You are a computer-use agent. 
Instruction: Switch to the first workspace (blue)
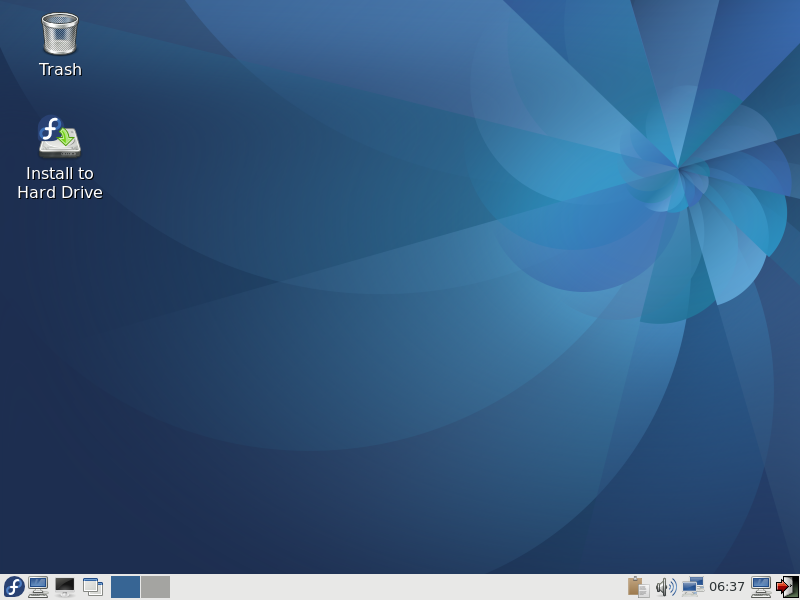click(x=125, y=587)
